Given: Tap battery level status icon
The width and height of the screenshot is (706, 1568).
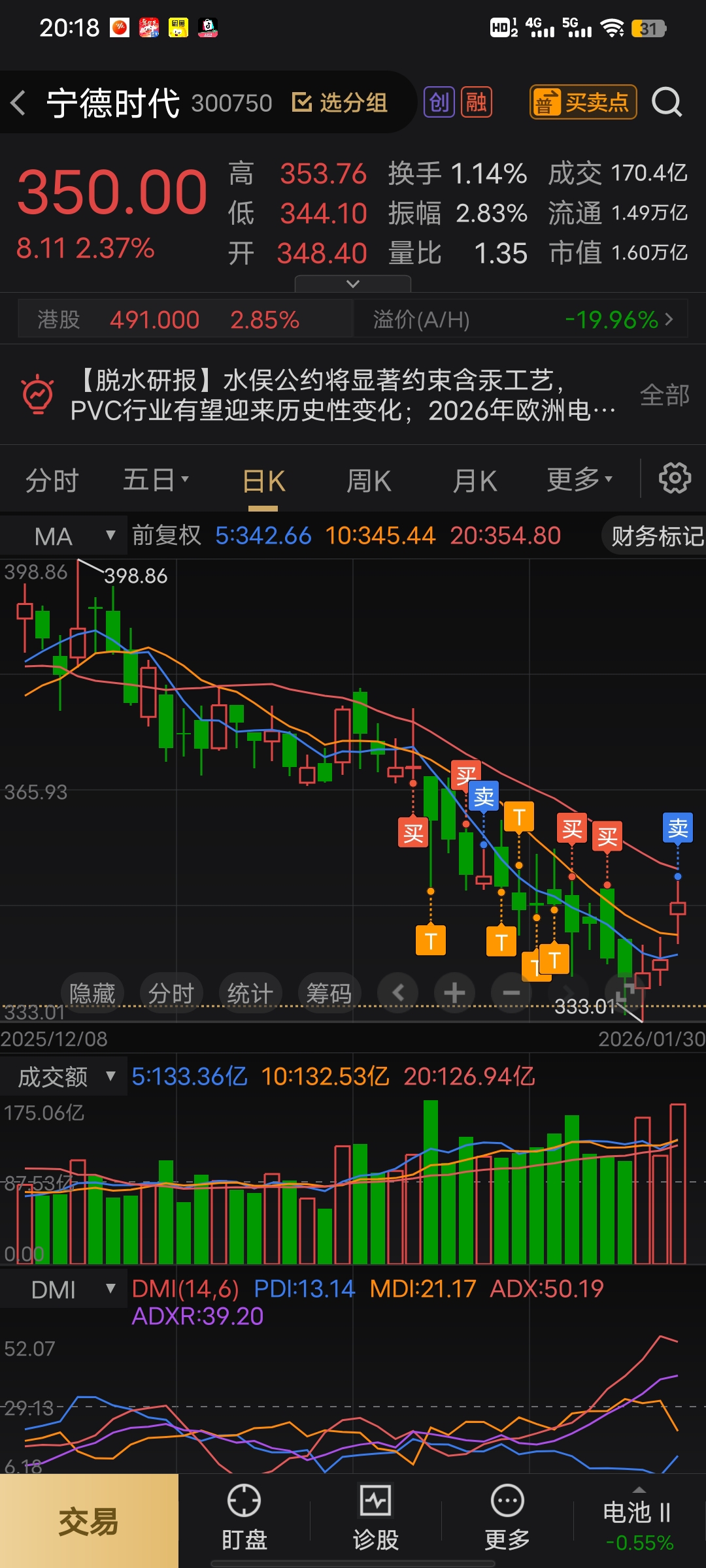Looking at the screenshot, I should coord(648,28).
